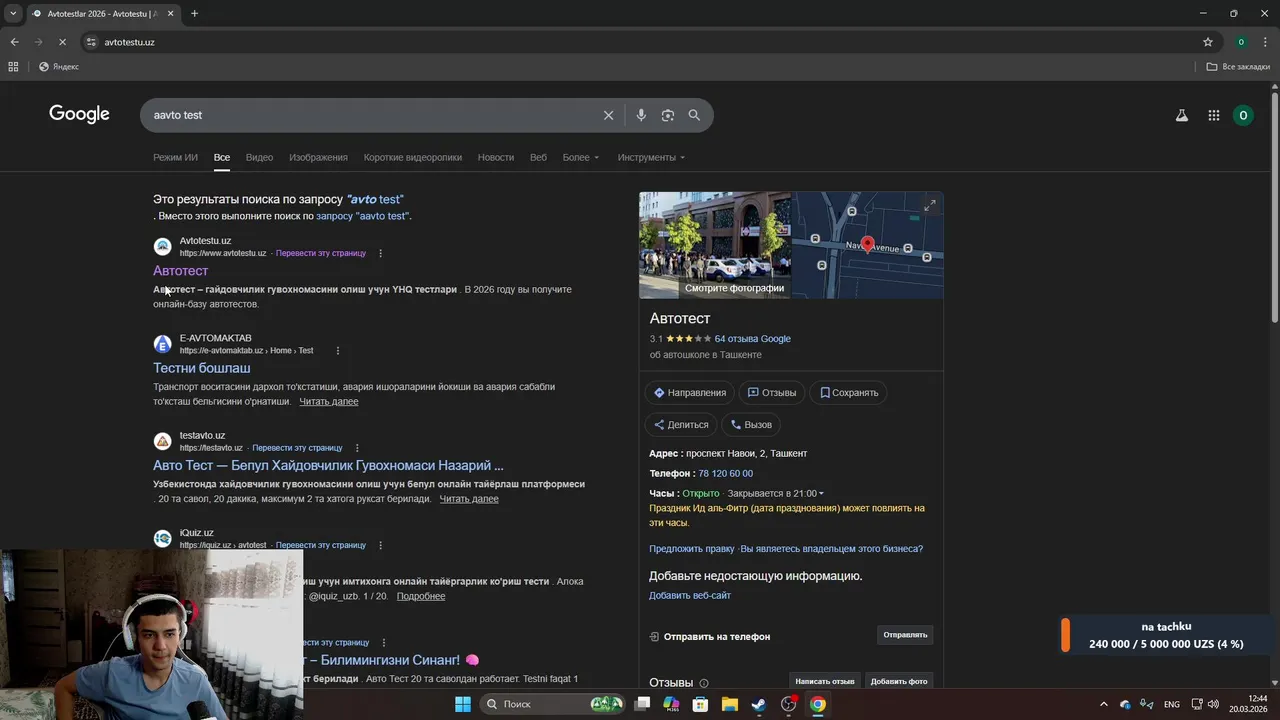
Task: Switch to the Новости tab
Action: [496, 157]
